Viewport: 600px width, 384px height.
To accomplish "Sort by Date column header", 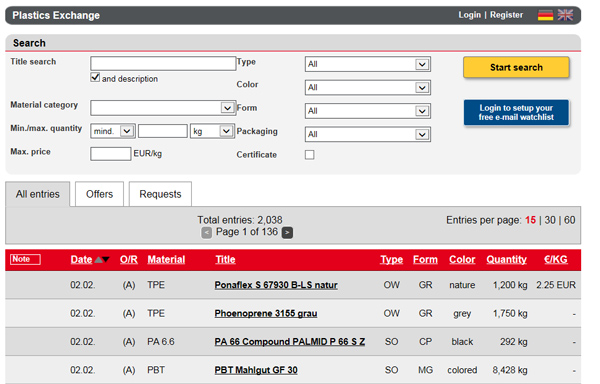I will [x=81, y=259].
